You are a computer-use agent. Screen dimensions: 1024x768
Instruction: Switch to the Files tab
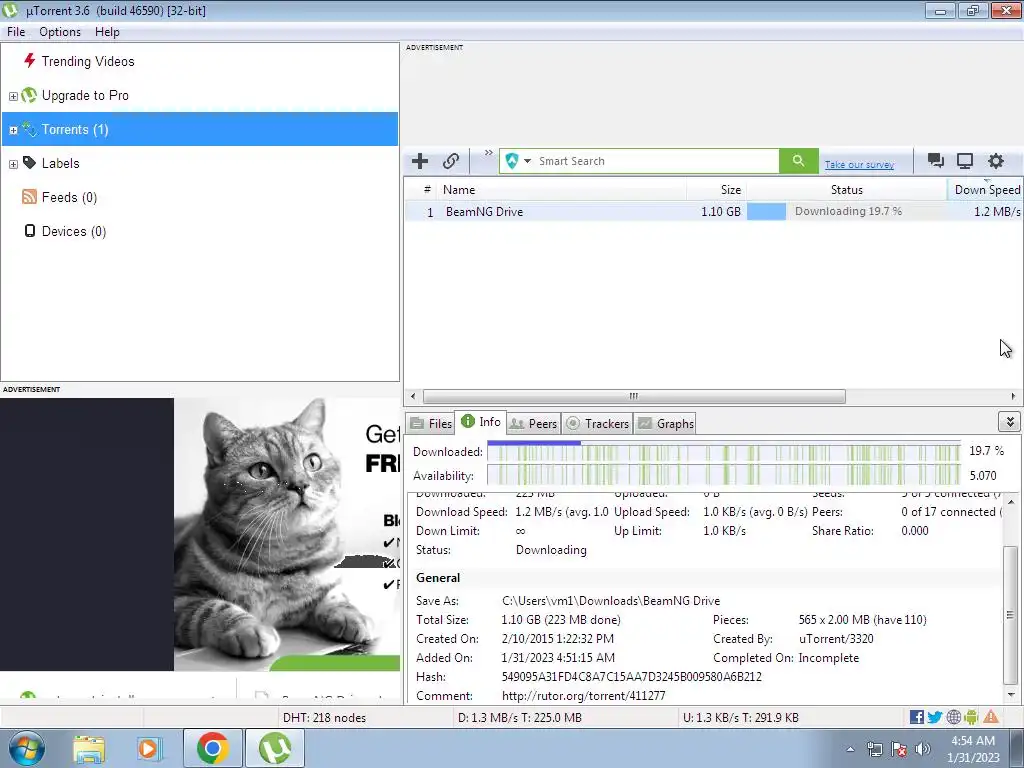tap(431, 423)
